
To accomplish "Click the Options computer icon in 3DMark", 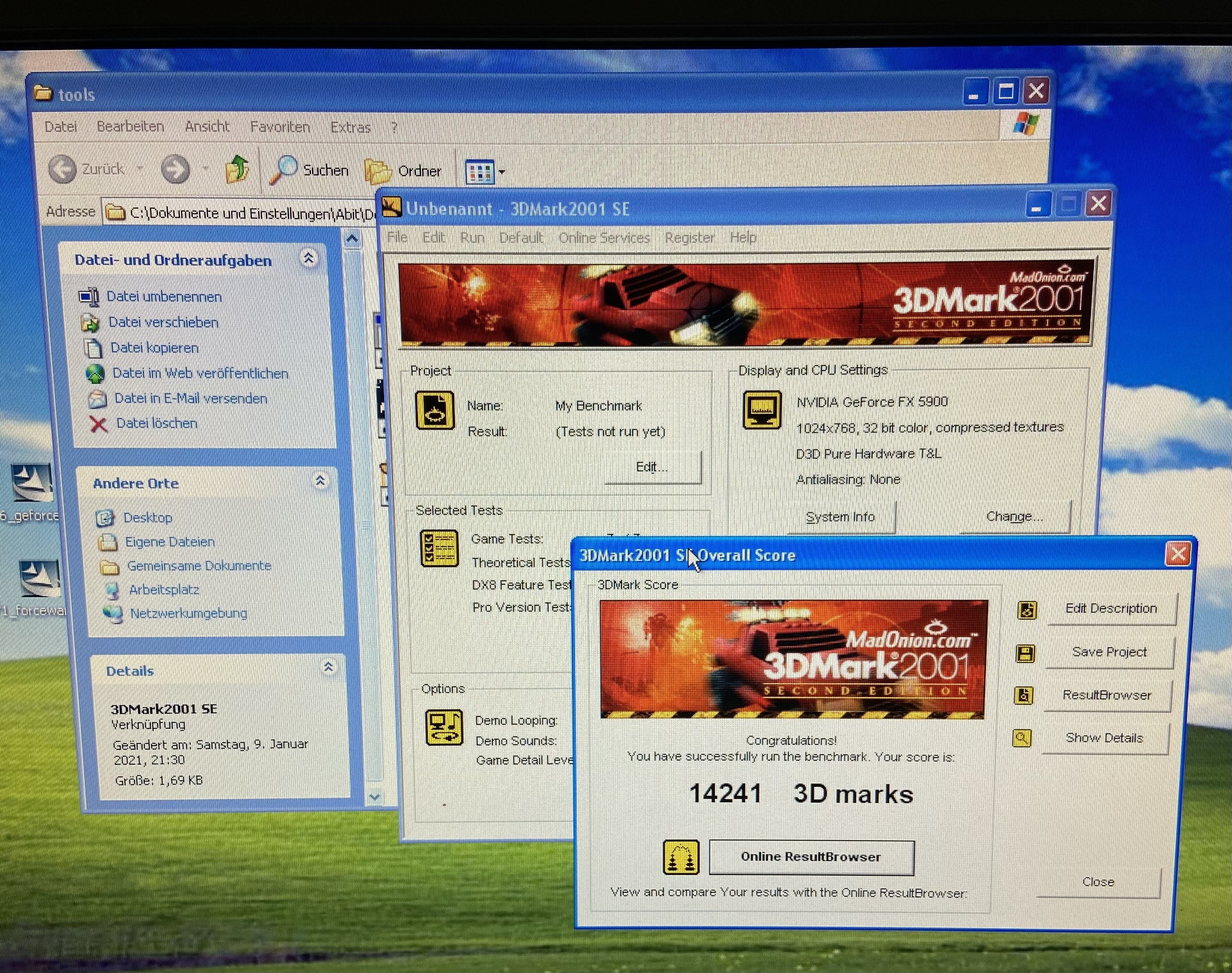I will pos(444,728).
